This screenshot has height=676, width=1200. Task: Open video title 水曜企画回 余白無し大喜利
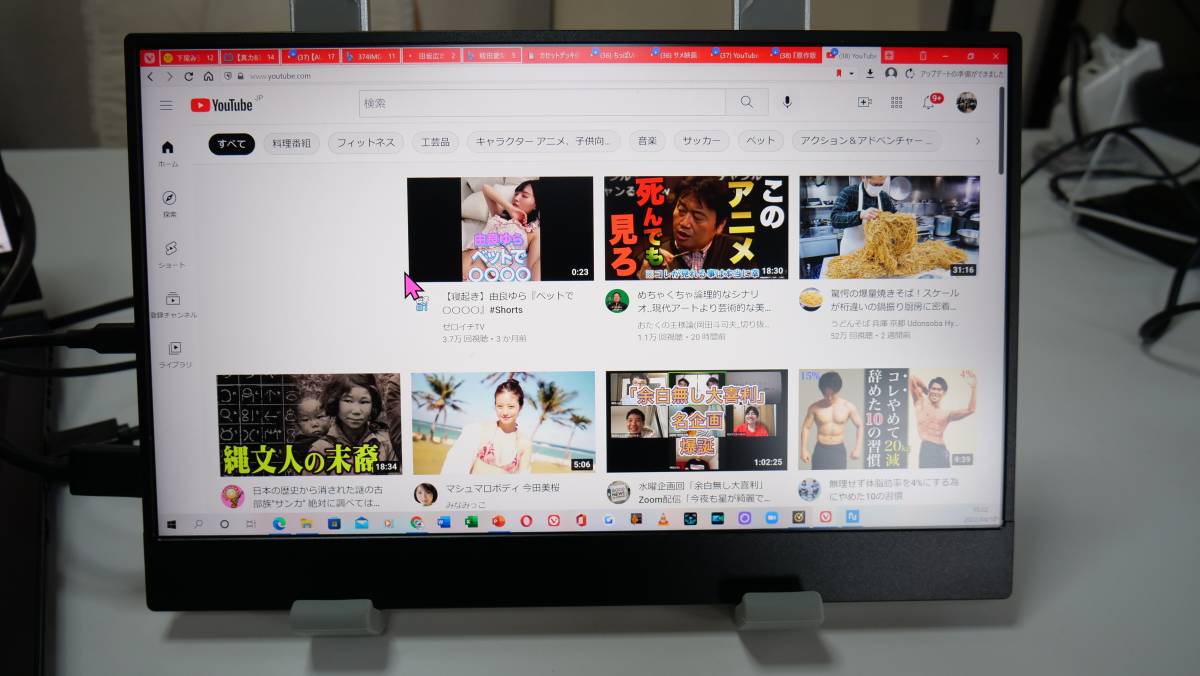[x=703, y=492]
